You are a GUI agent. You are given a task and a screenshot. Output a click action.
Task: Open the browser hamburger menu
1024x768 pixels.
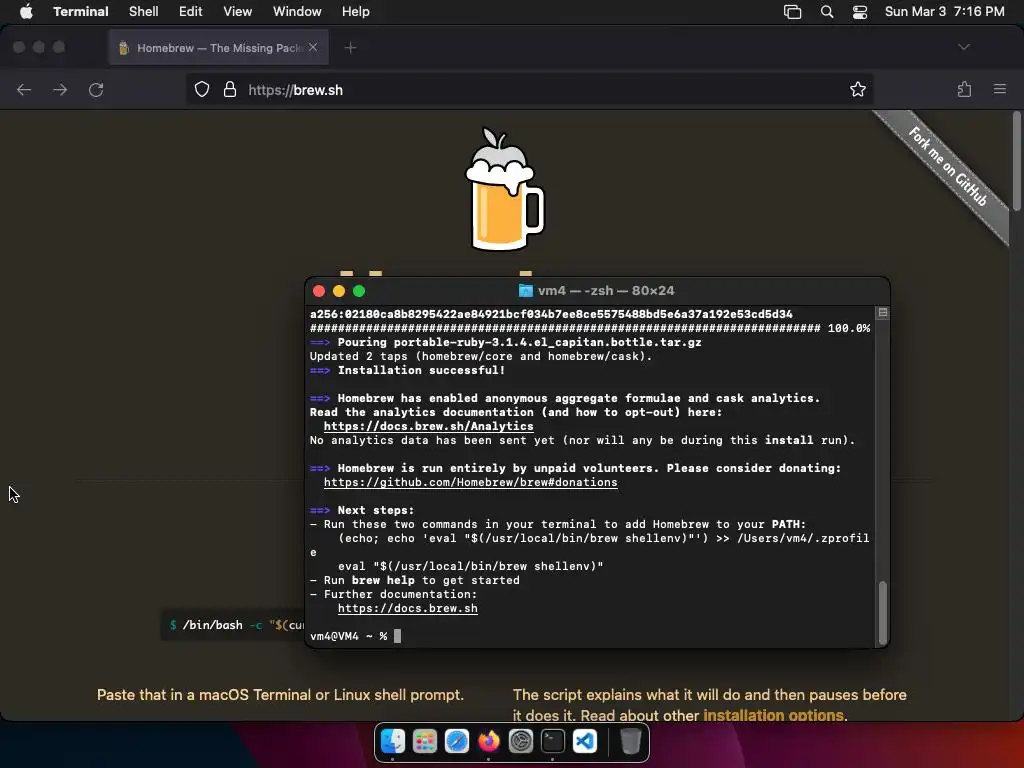[1000, 89]
